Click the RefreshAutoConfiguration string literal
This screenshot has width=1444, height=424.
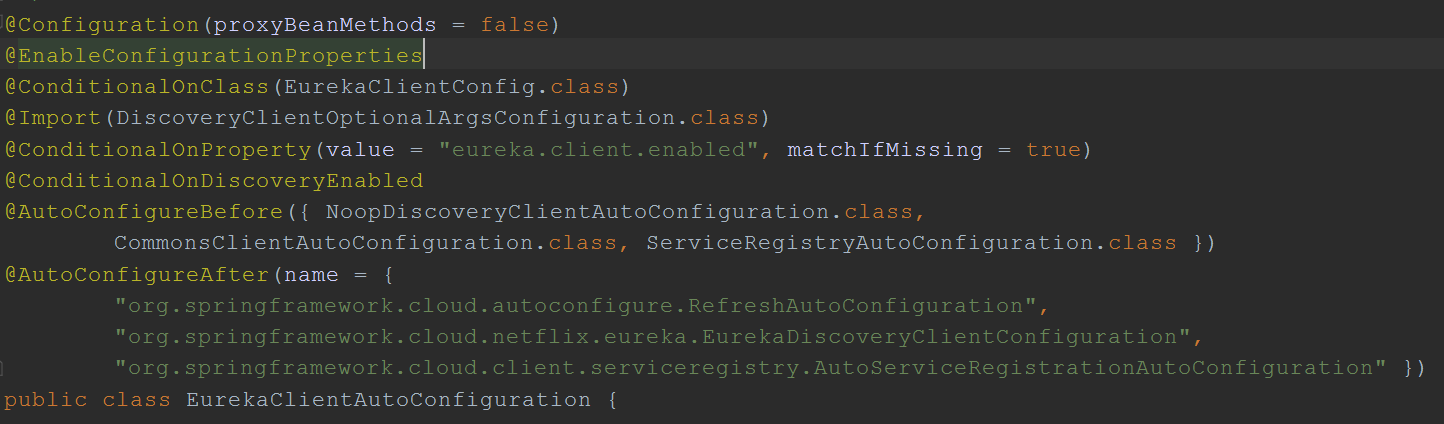point(577,305)
